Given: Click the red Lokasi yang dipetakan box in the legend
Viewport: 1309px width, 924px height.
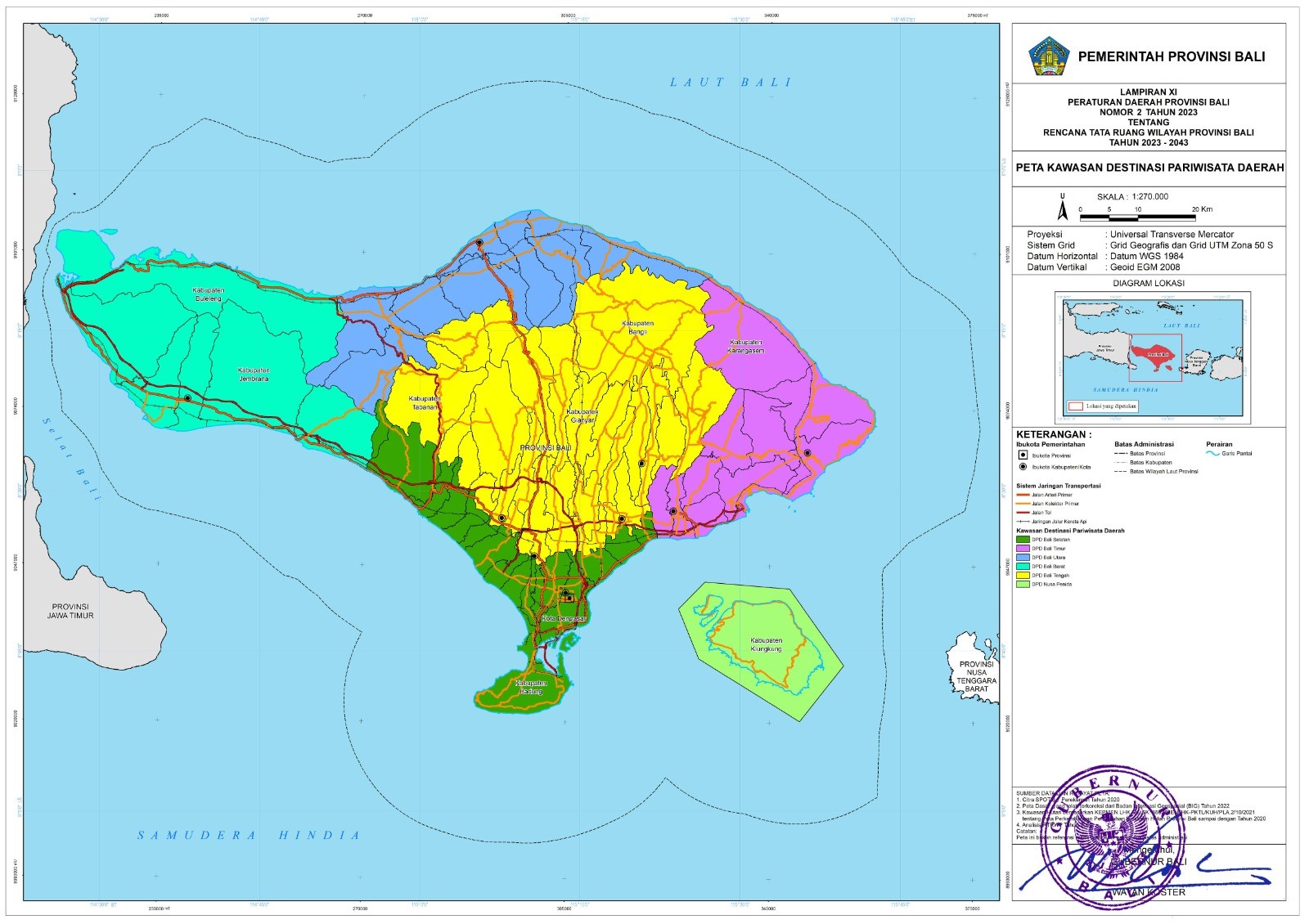Looking at the screenshot, I should [x=1076, y=406].
